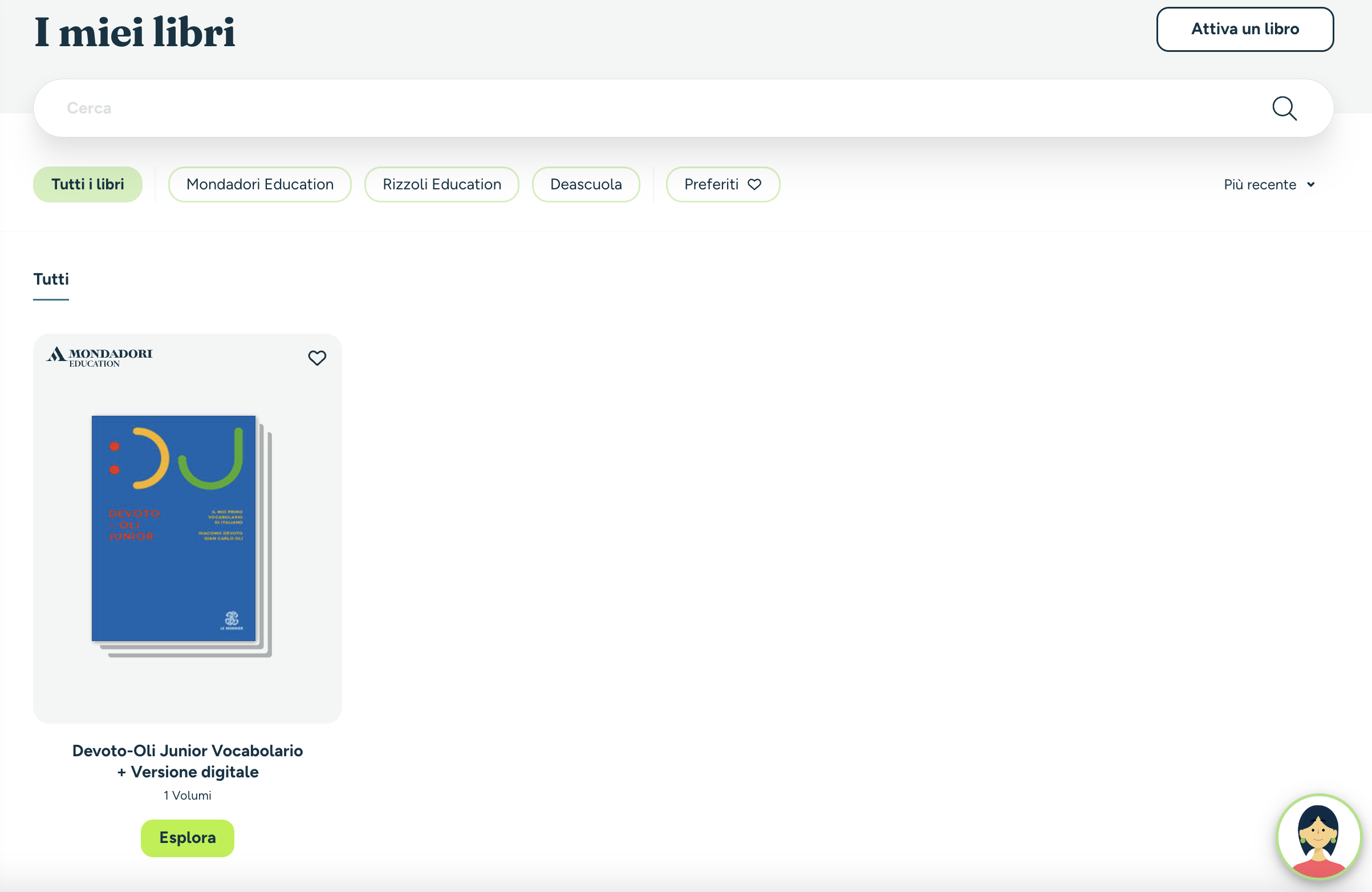Image resolution: width=1372 pixels, height=892 pixels.
Task: Click the Esplora button
Action: 188,838
